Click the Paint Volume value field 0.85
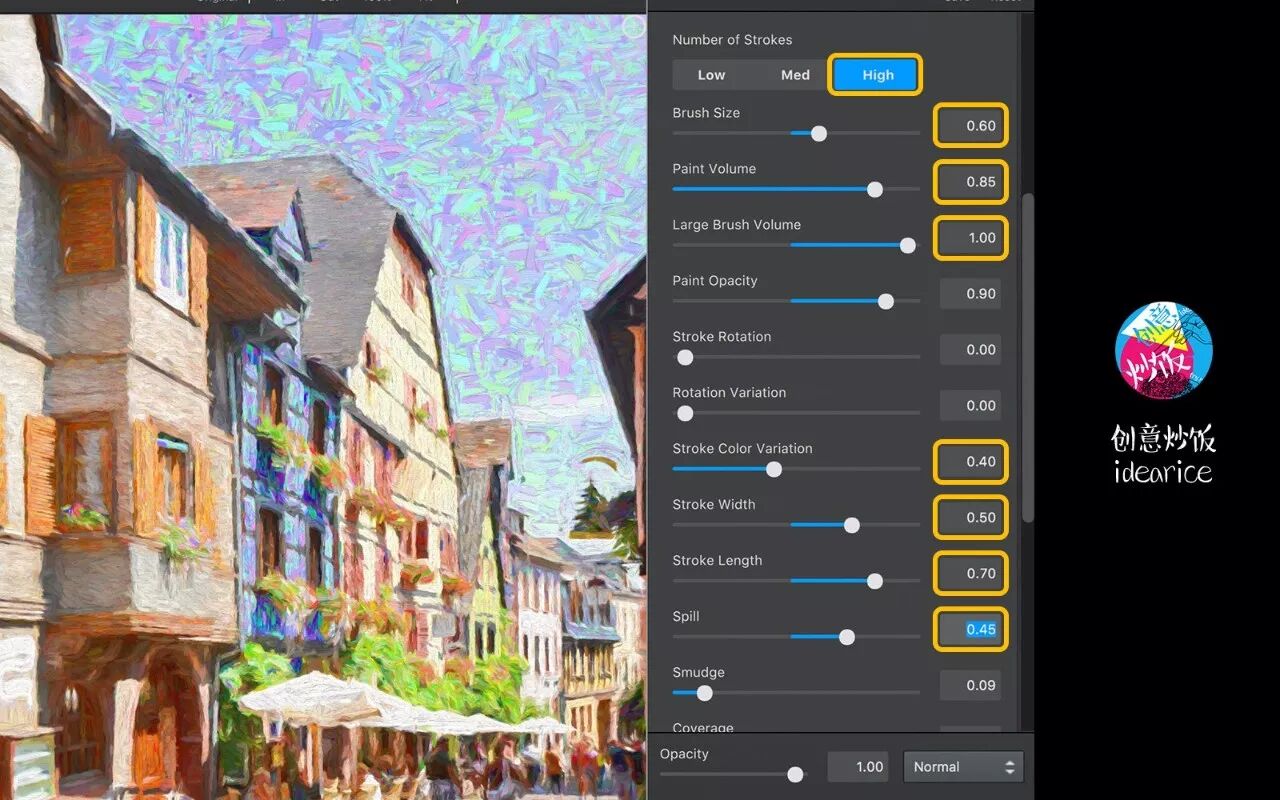 pyautogui.click(x=970, y=182)
